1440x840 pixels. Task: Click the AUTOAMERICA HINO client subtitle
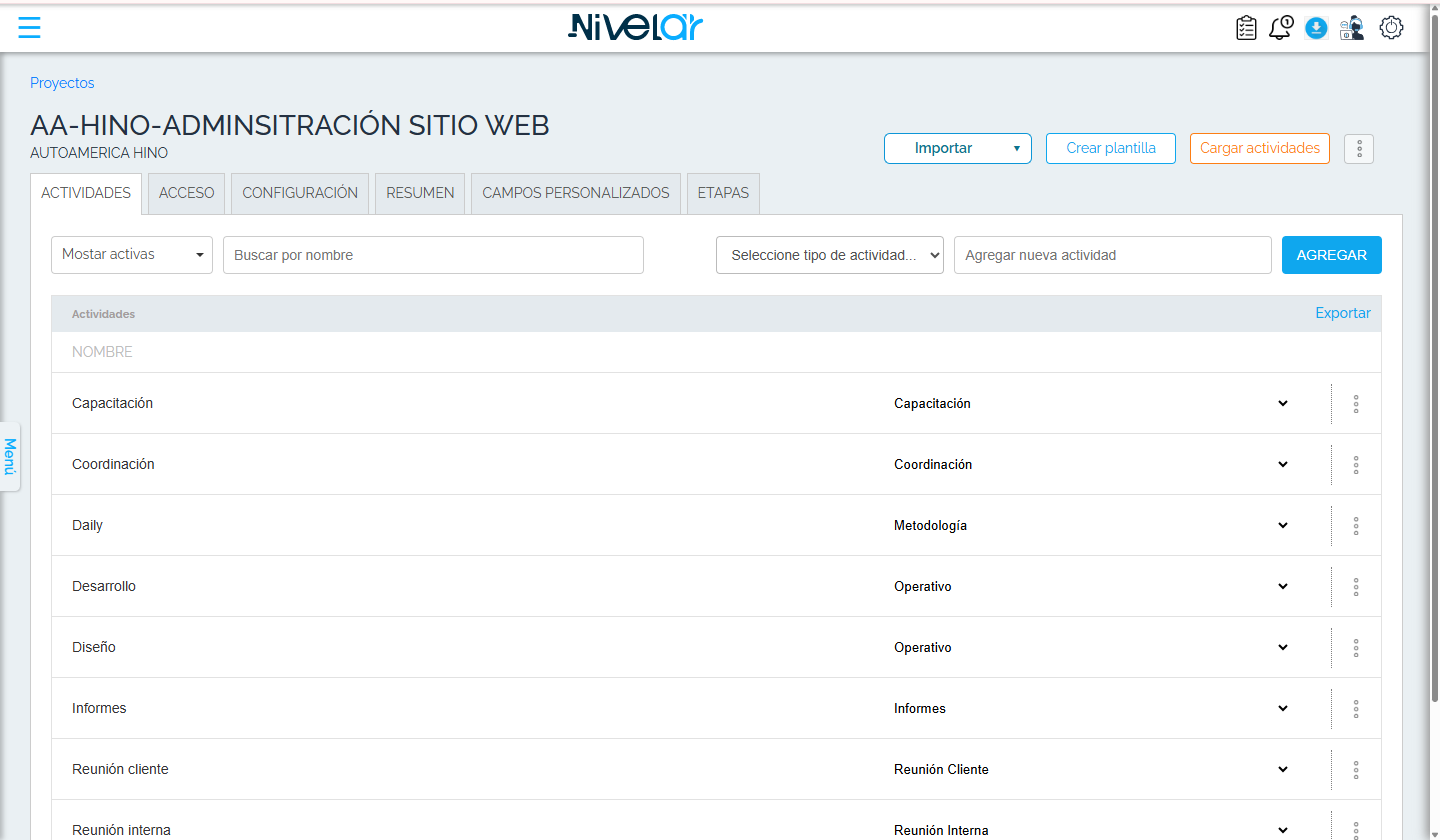click(99, 153)
